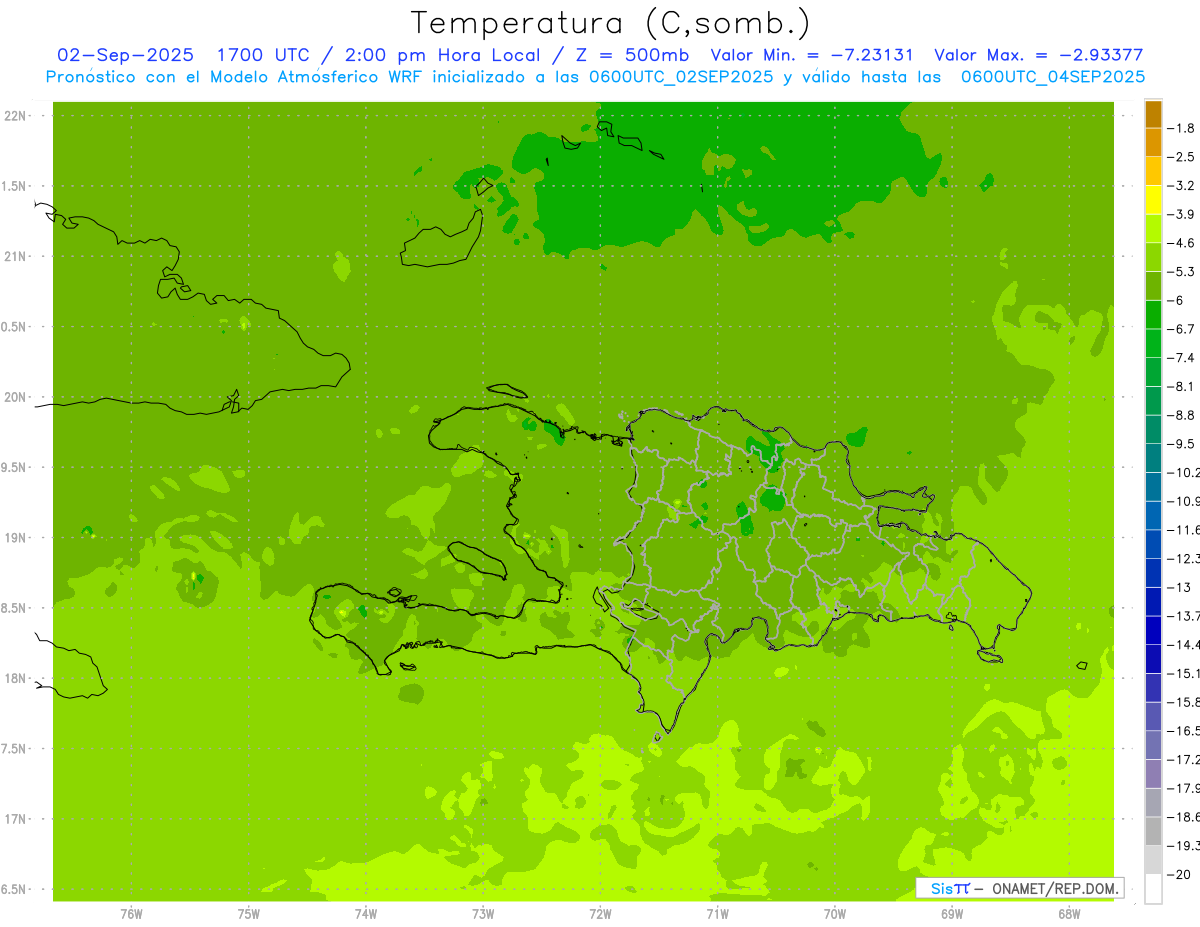Click the "Valor Max. = -2.93377" text
Image resolution: width=1200 pixels, height=927 pixels.
(x=1038, y=55)
